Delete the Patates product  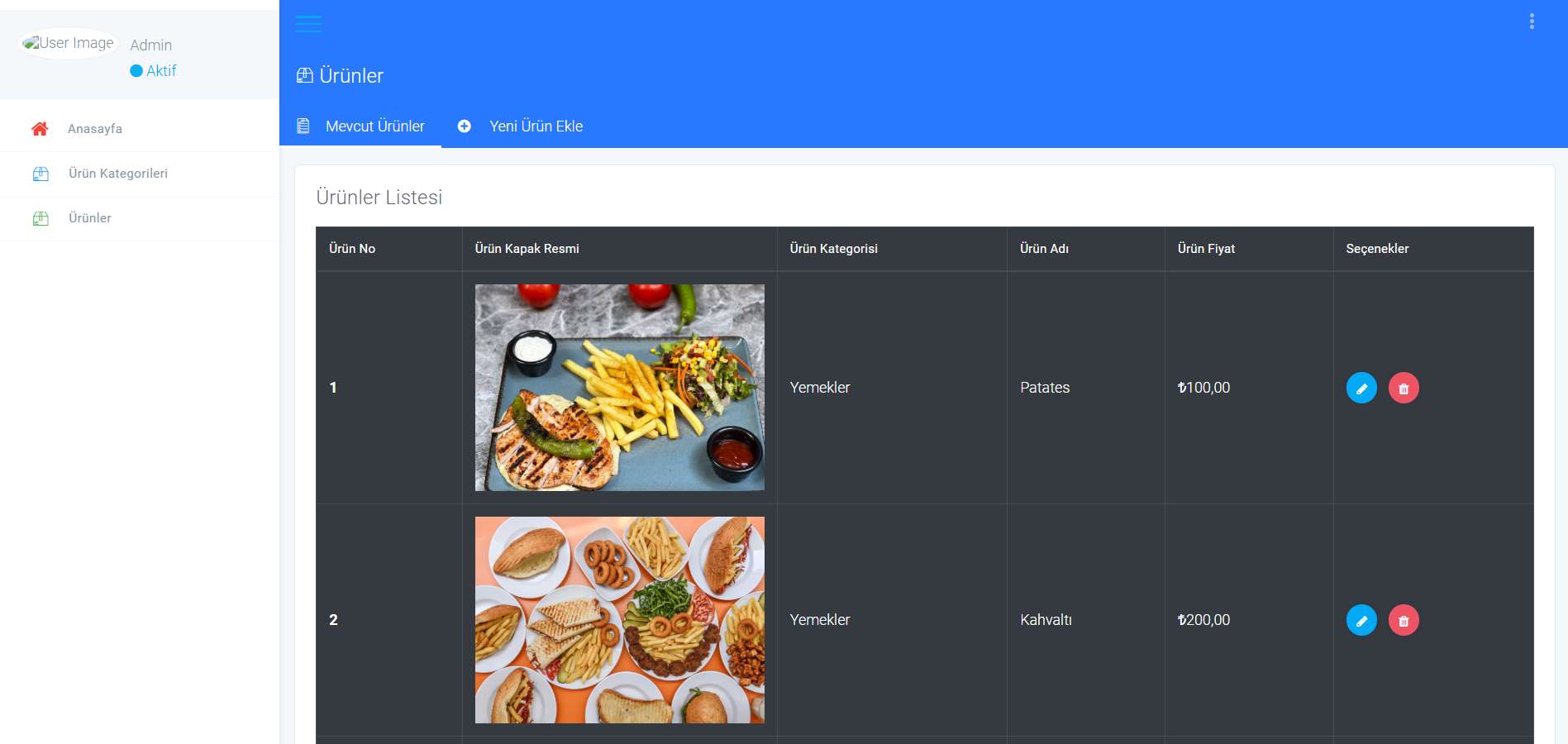1403,388
